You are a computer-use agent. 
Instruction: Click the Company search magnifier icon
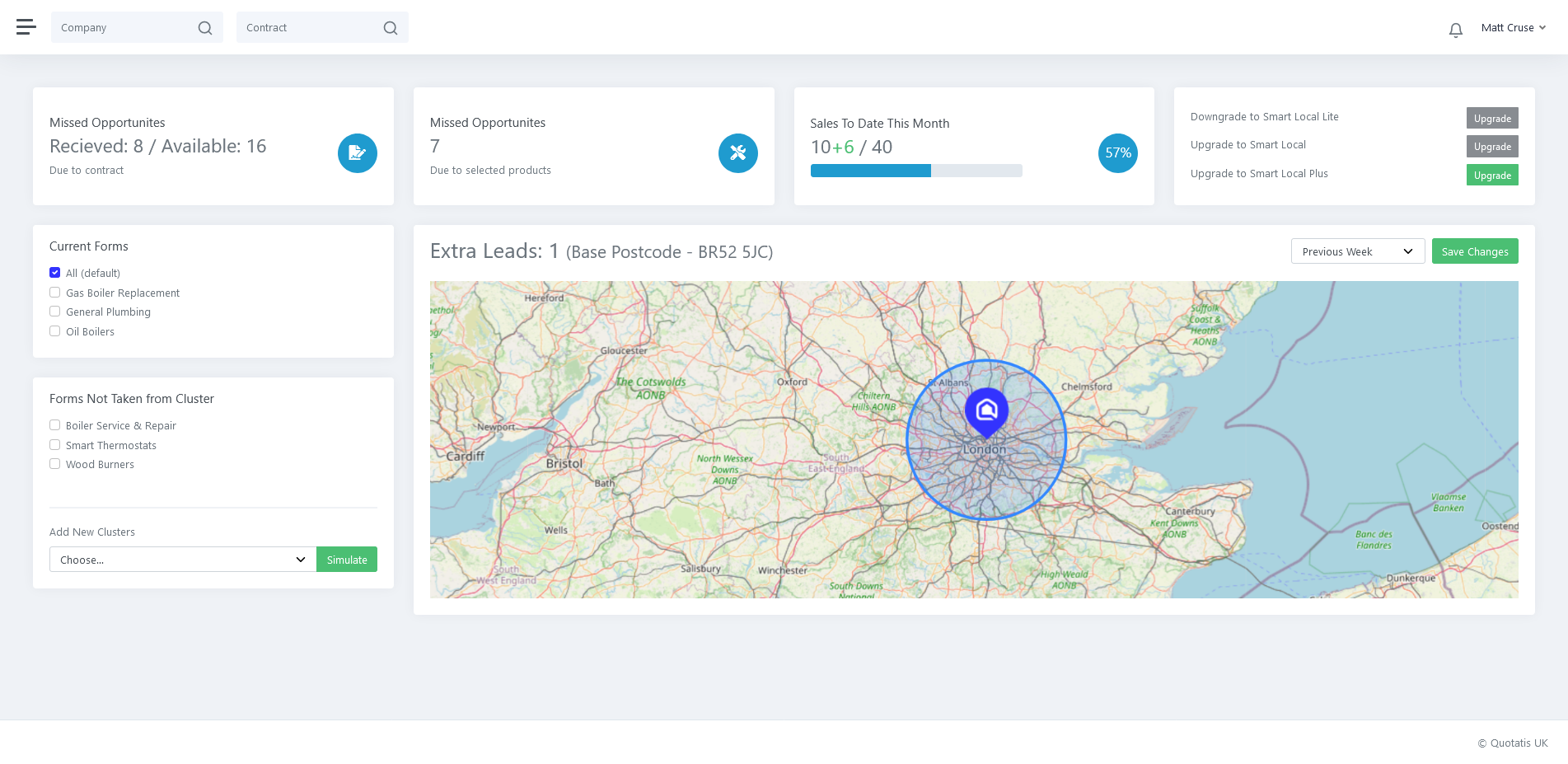point(205,28)
